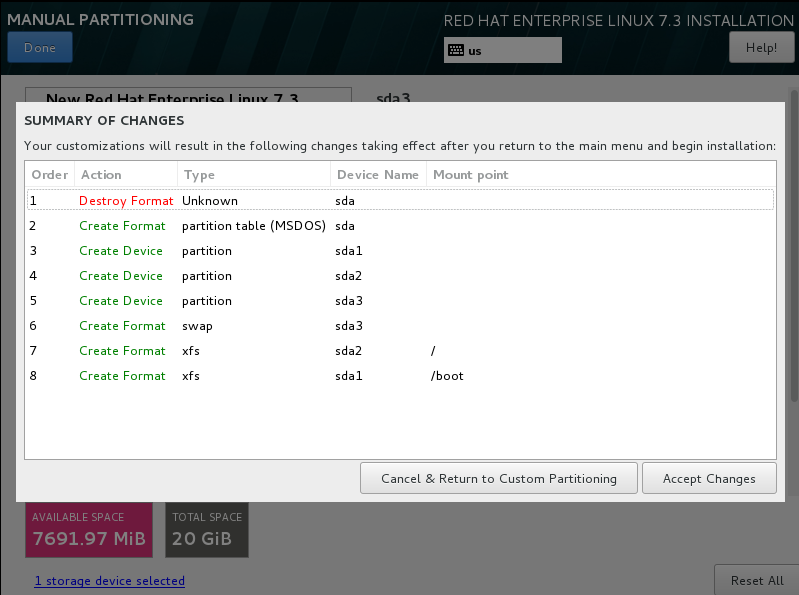Sort by the Action column header
The image size is (799, 595).
tap(126, 175)
